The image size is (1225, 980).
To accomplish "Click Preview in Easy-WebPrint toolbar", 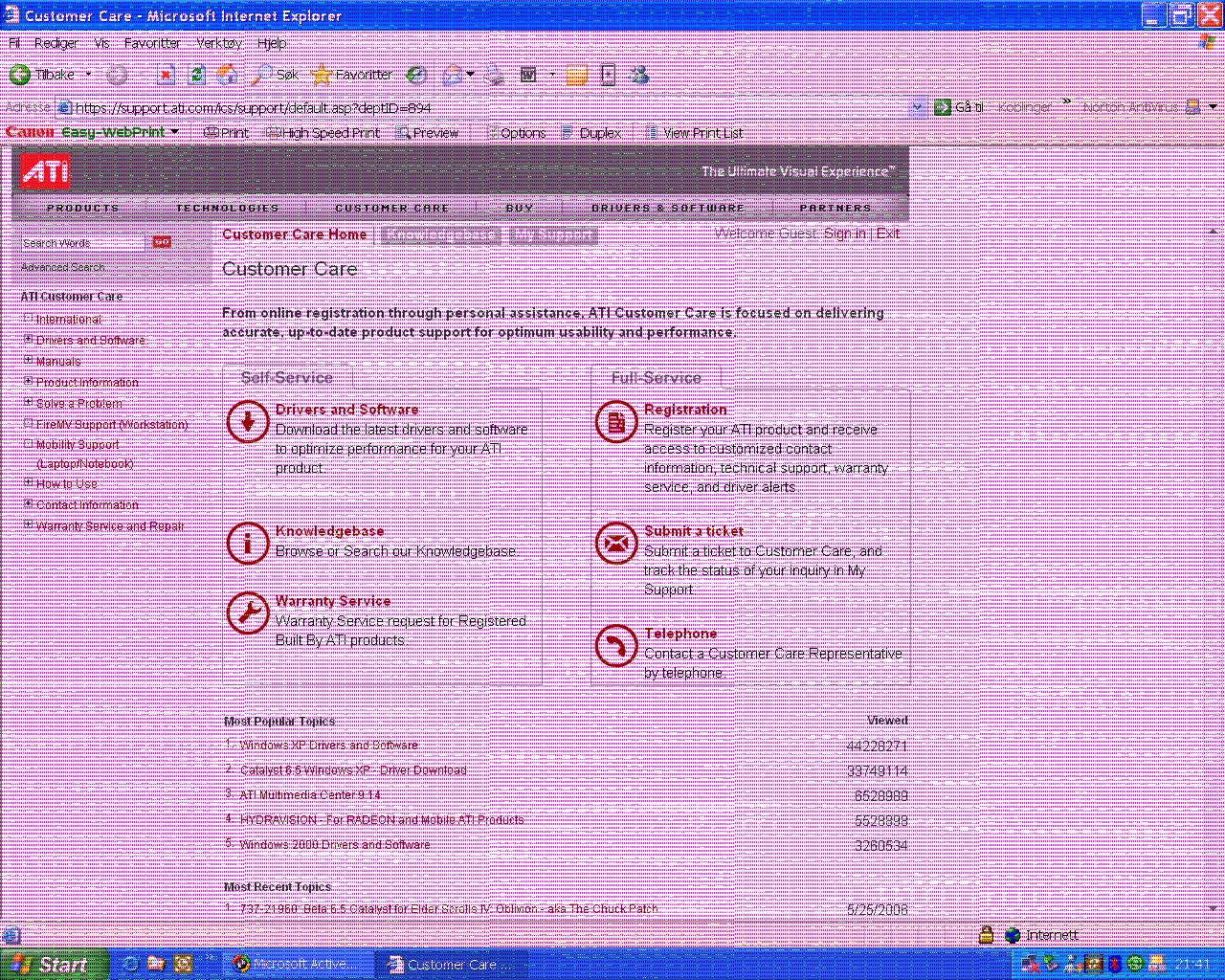I will pyautogui.click(x=428, y=133).
